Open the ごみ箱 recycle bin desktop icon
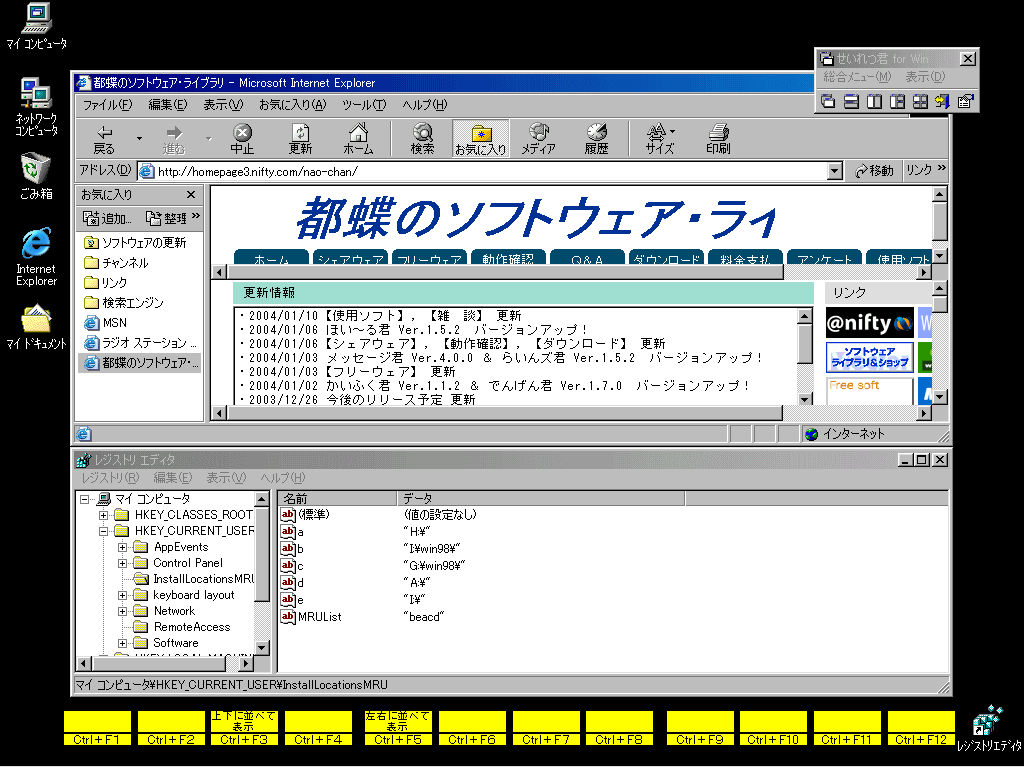Screen dimensions: 1024x768 click(35, 176)
